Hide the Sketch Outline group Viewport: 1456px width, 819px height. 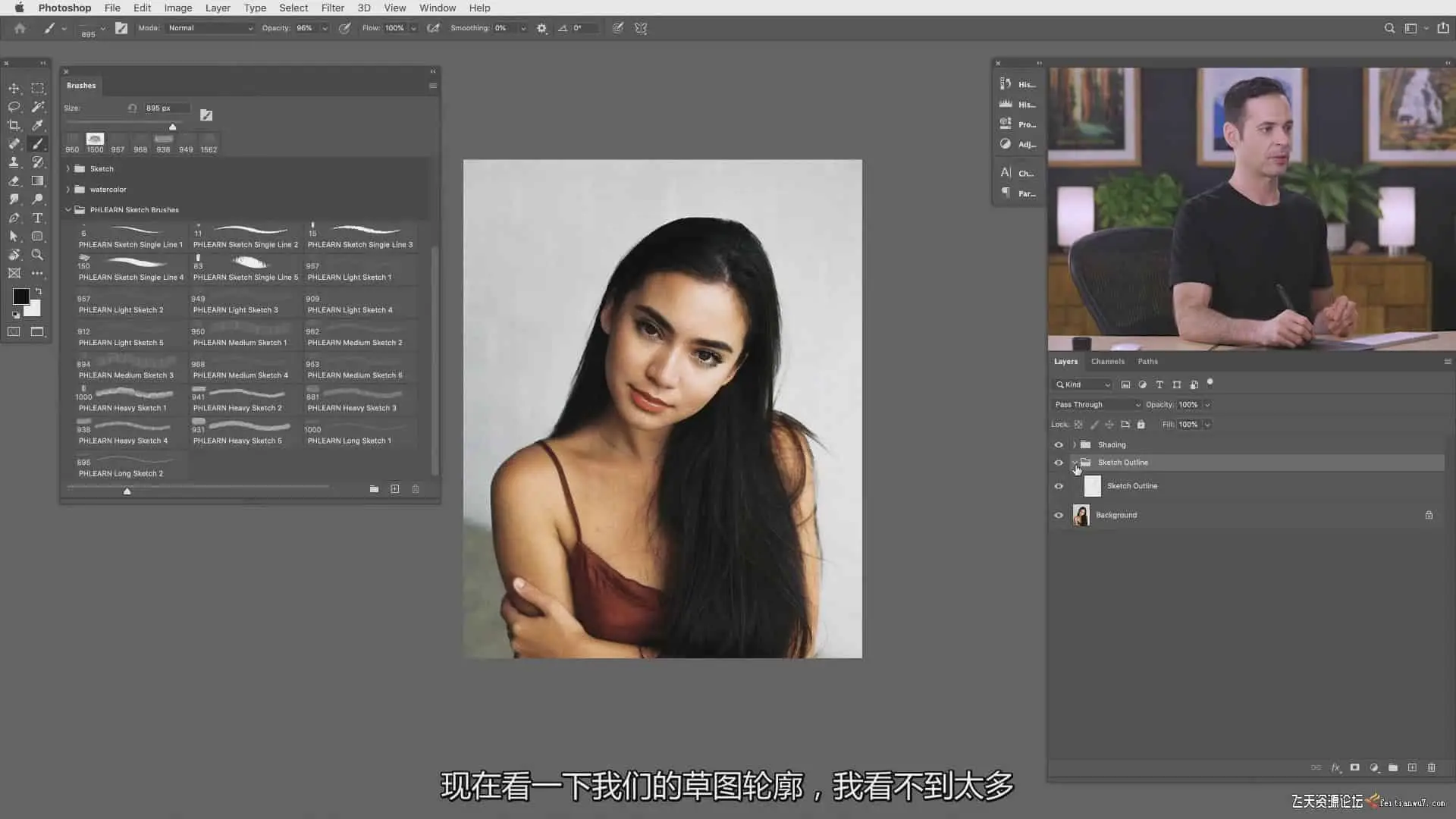pyautogui.click(x=1059, y=463)
